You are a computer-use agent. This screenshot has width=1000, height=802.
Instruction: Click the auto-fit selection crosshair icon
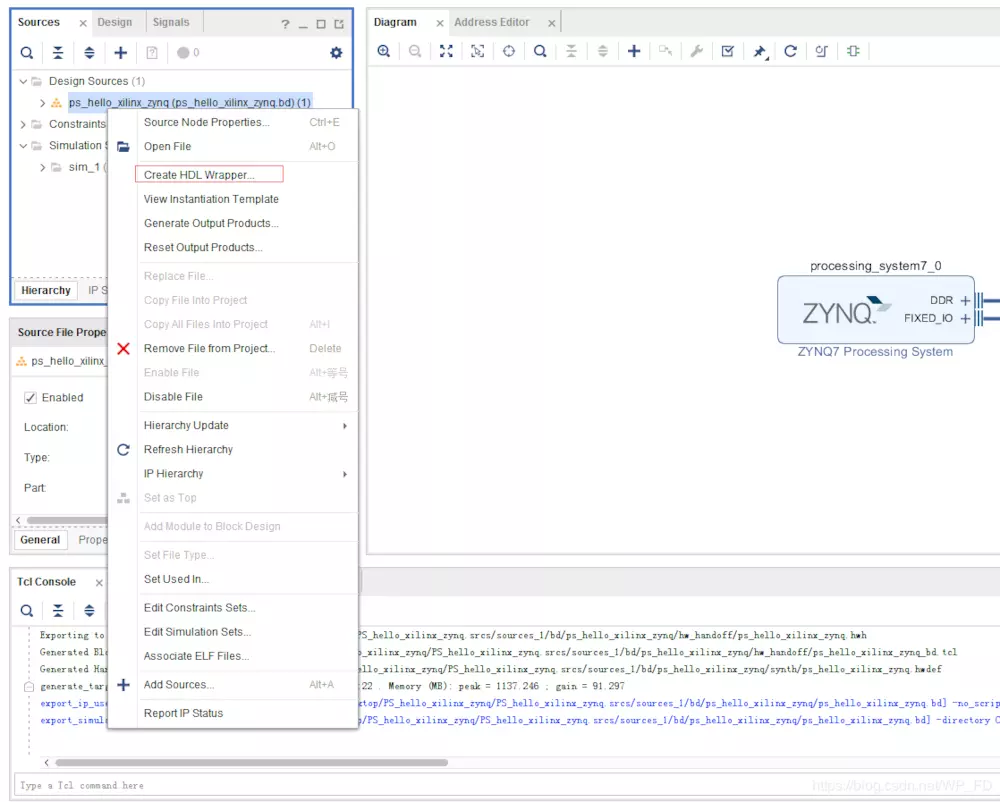(x=509, y=51)
